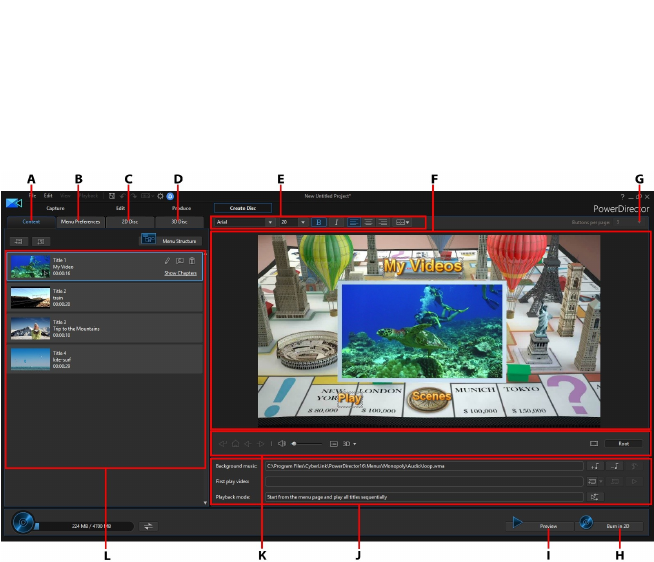Expand the first play video dropdown arrow
The image size is (654, 562).
(x=601, y=481)
